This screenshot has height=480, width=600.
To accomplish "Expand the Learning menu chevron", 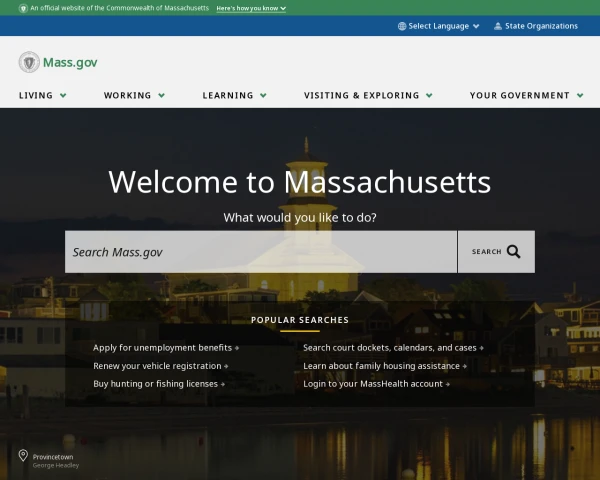I will tap(263, 95).
